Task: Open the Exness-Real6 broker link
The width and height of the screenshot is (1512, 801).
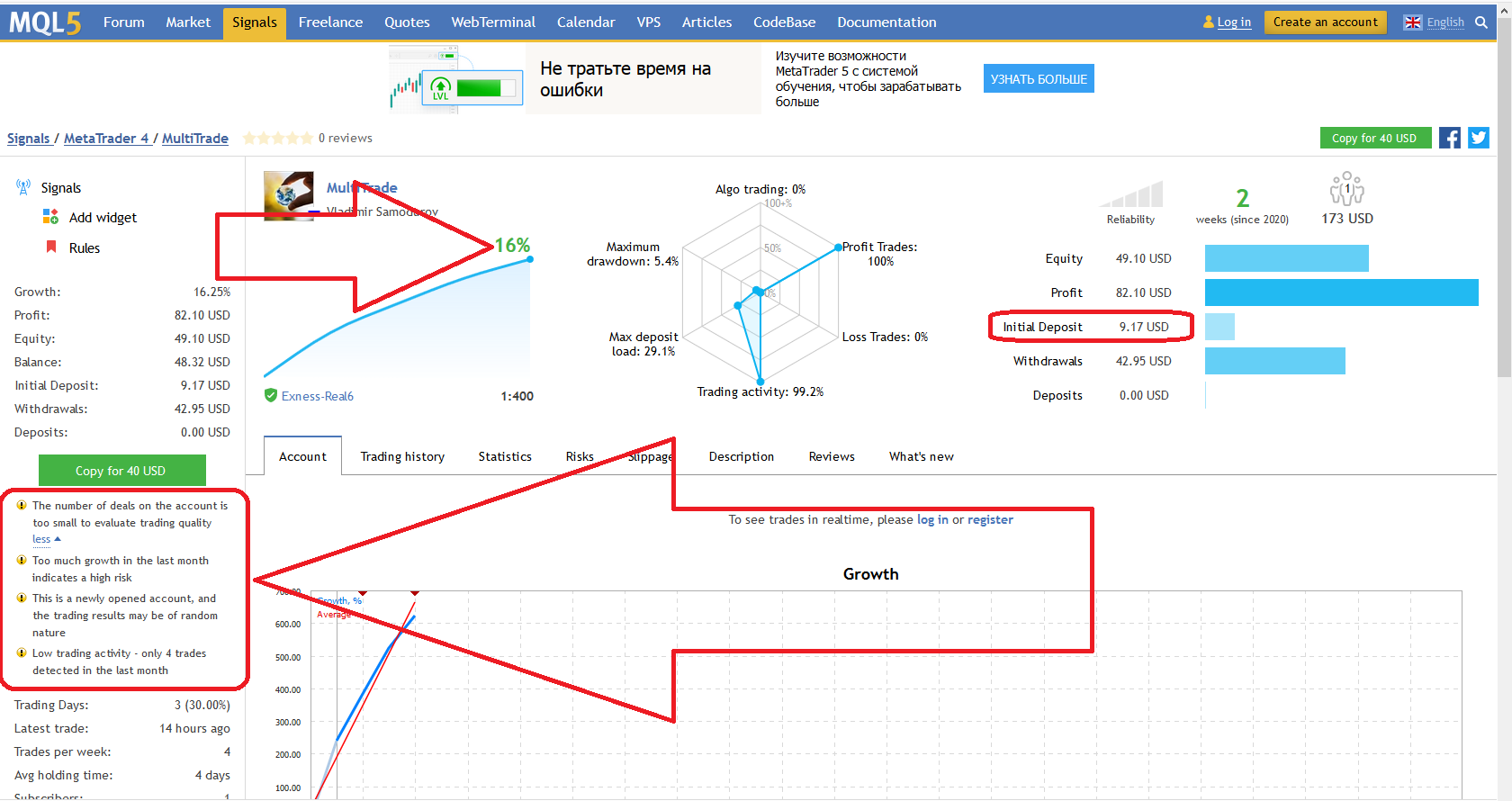Action: click(x=317, y=396)
